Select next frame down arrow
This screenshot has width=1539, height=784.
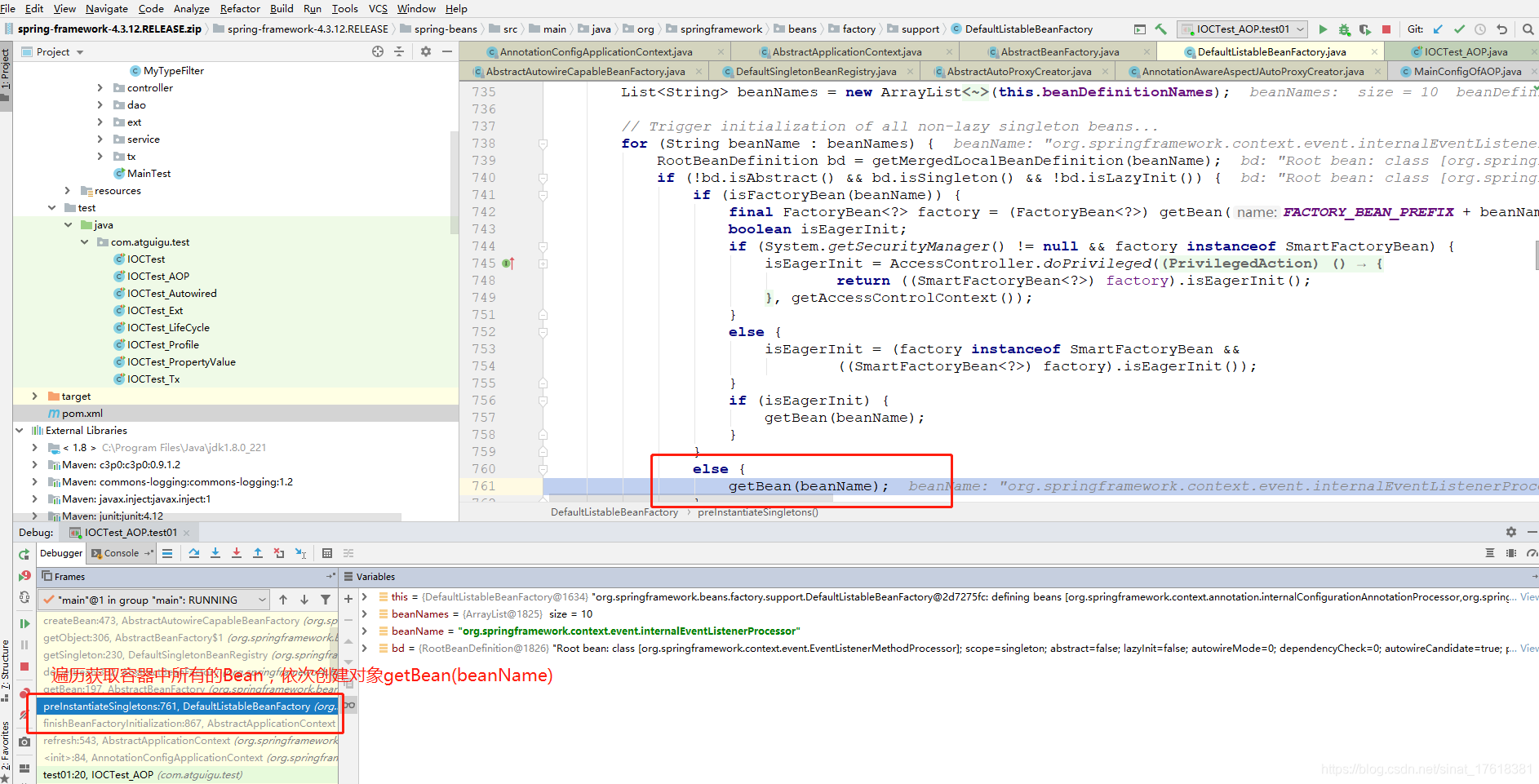click(304, 600)
